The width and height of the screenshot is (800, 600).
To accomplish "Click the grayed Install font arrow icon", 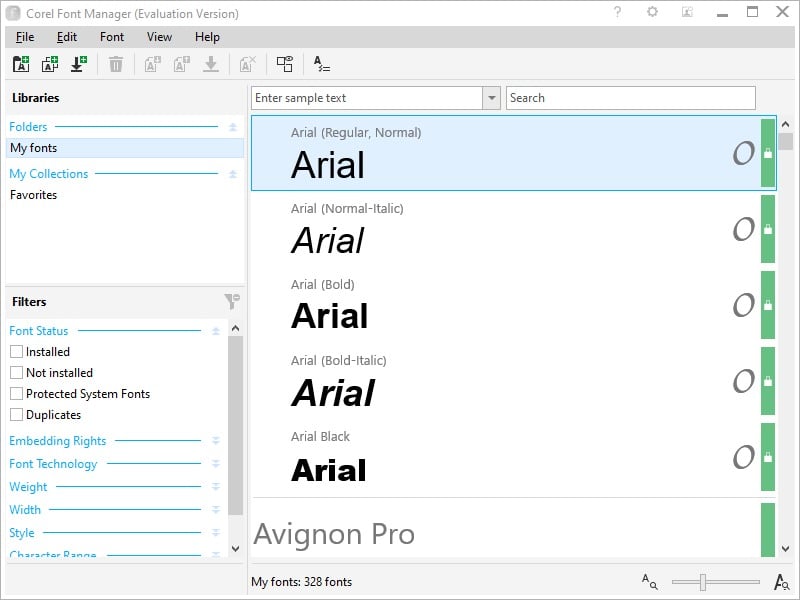I will [x=211, y=64].
